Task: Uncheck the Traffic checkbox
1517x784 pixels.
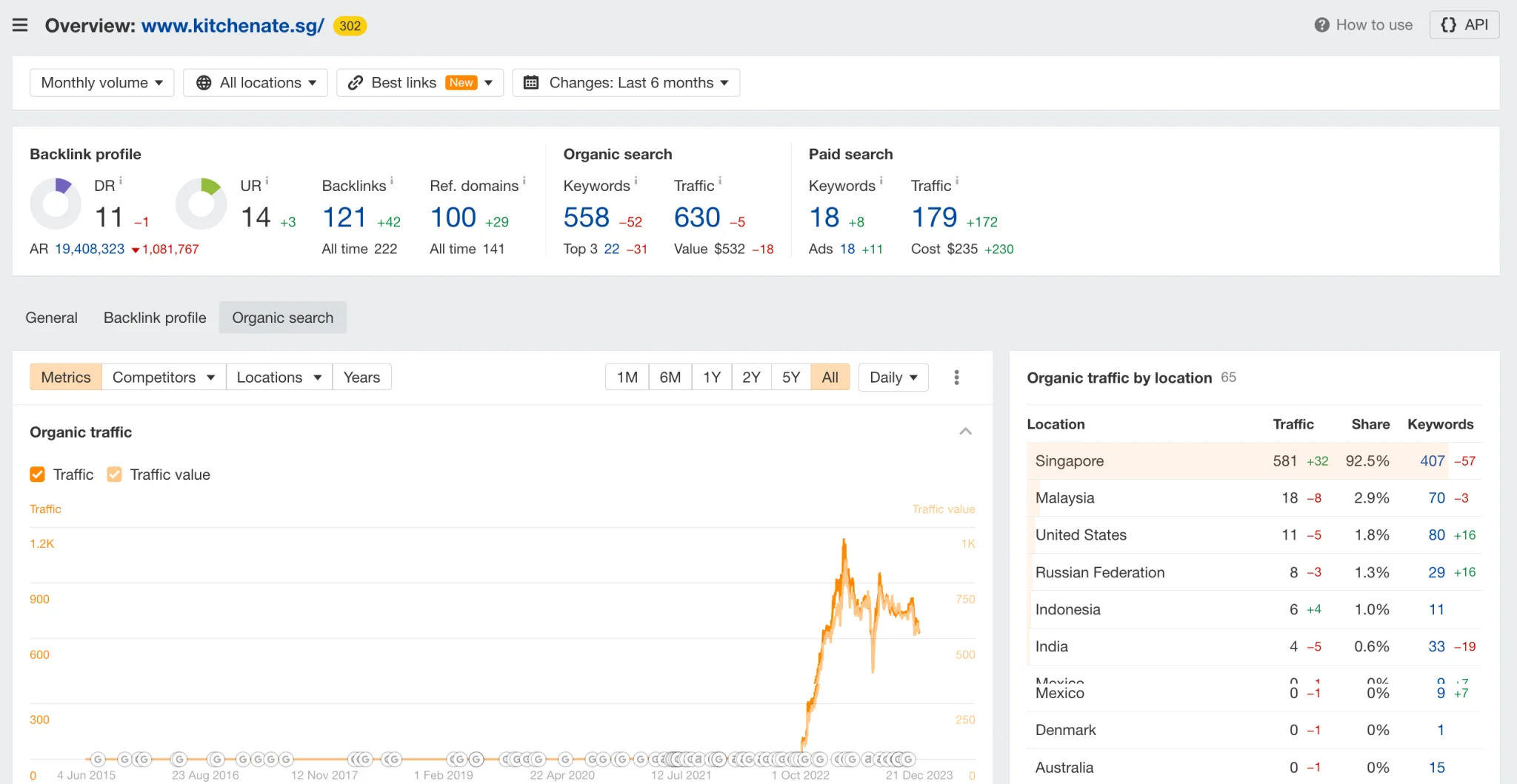Action: (37, 475)
